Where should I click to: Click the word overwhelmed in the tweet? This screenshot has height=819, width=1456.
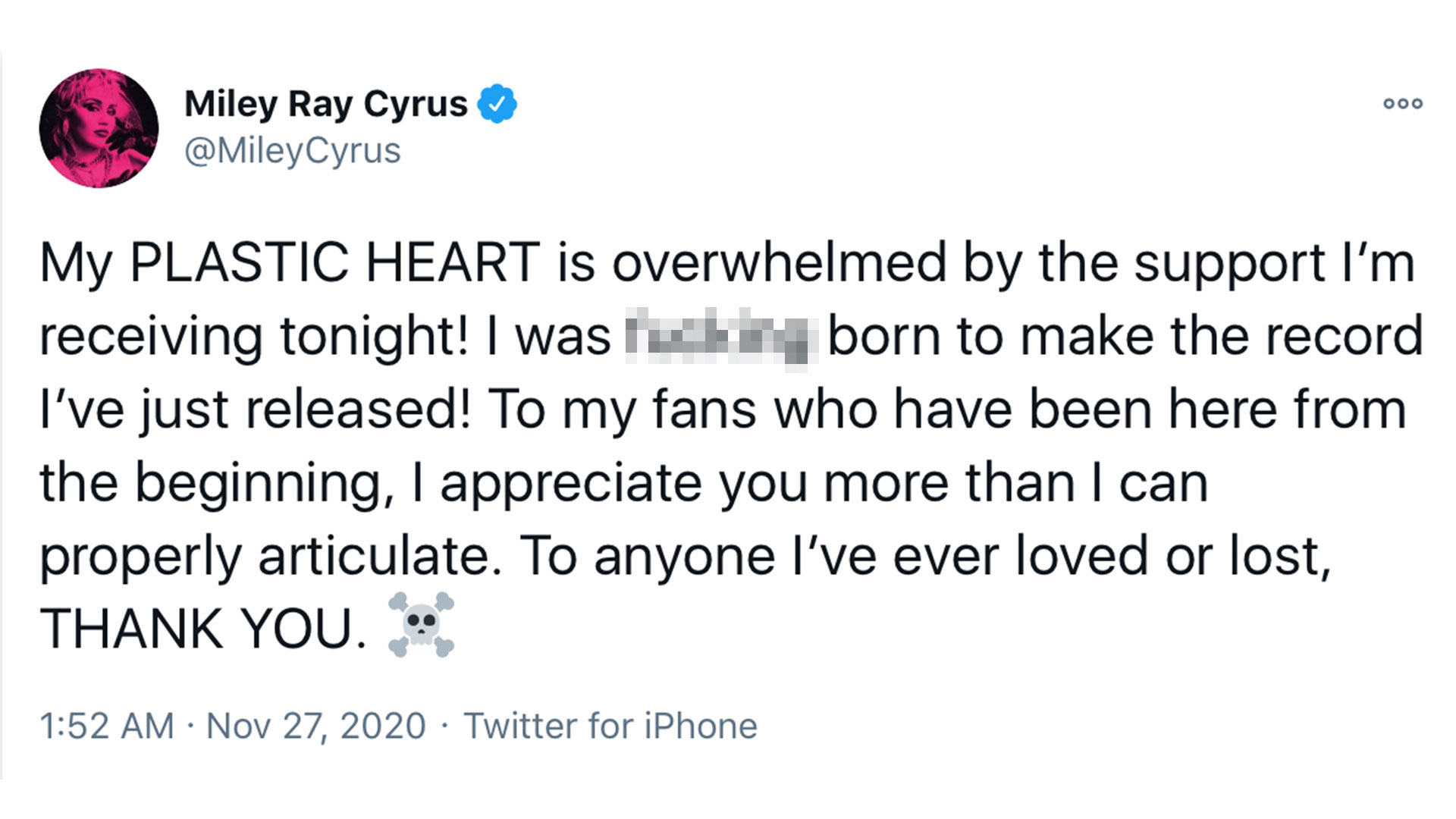coord(780,263)
